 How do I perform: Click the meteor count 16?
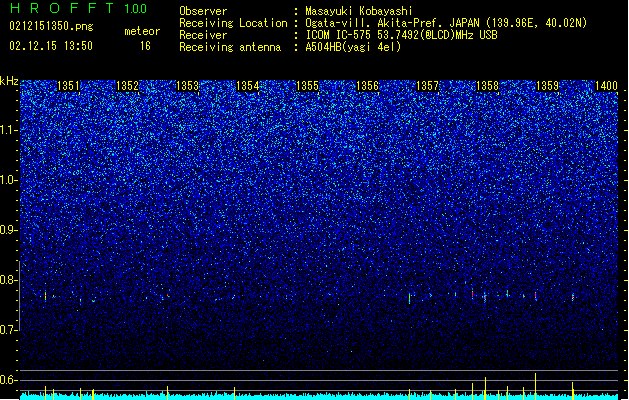pos(145,46)
